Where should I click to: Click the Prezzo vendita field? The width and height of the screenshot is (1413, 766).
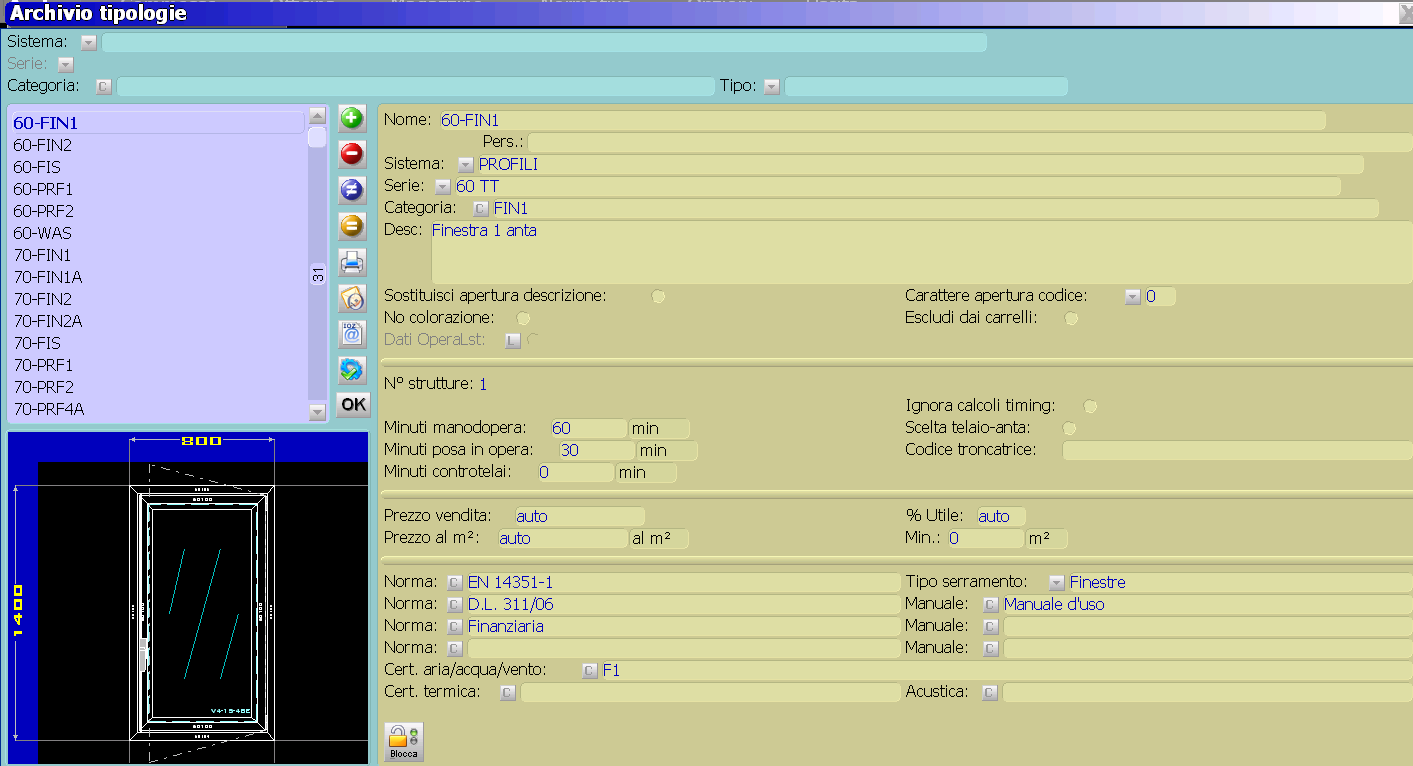(x=579, y=517)
